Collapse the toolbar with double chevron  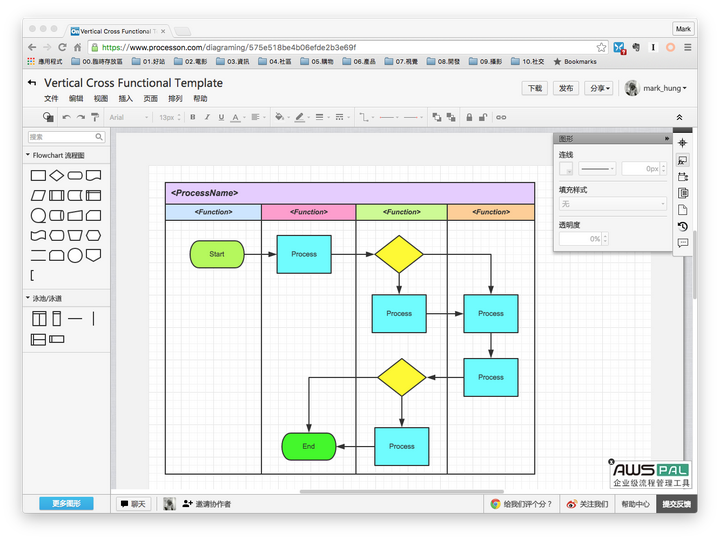[x=680, y=118]
